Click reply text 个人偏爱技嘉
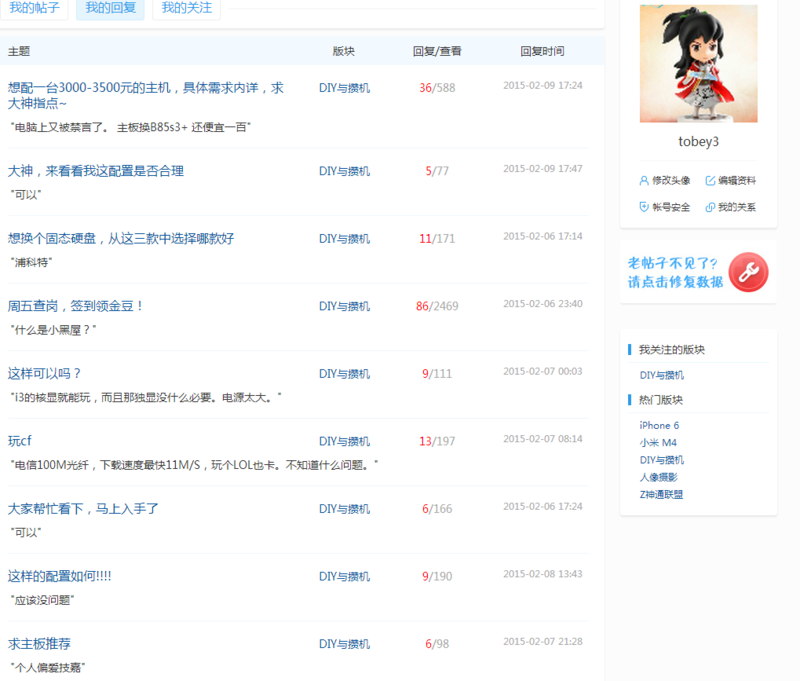The image size is (800, 681). tap(47, 668)
